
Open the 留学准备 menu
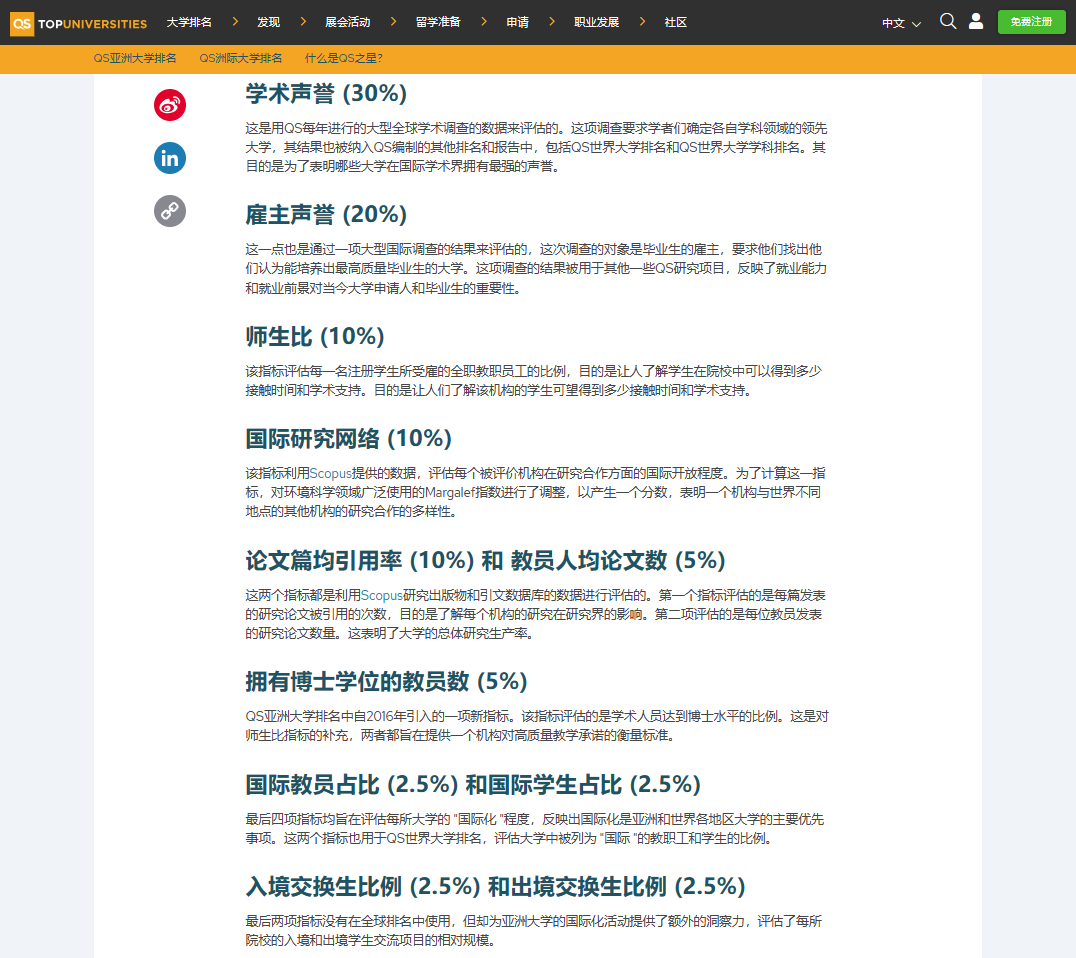pos(438,23)
